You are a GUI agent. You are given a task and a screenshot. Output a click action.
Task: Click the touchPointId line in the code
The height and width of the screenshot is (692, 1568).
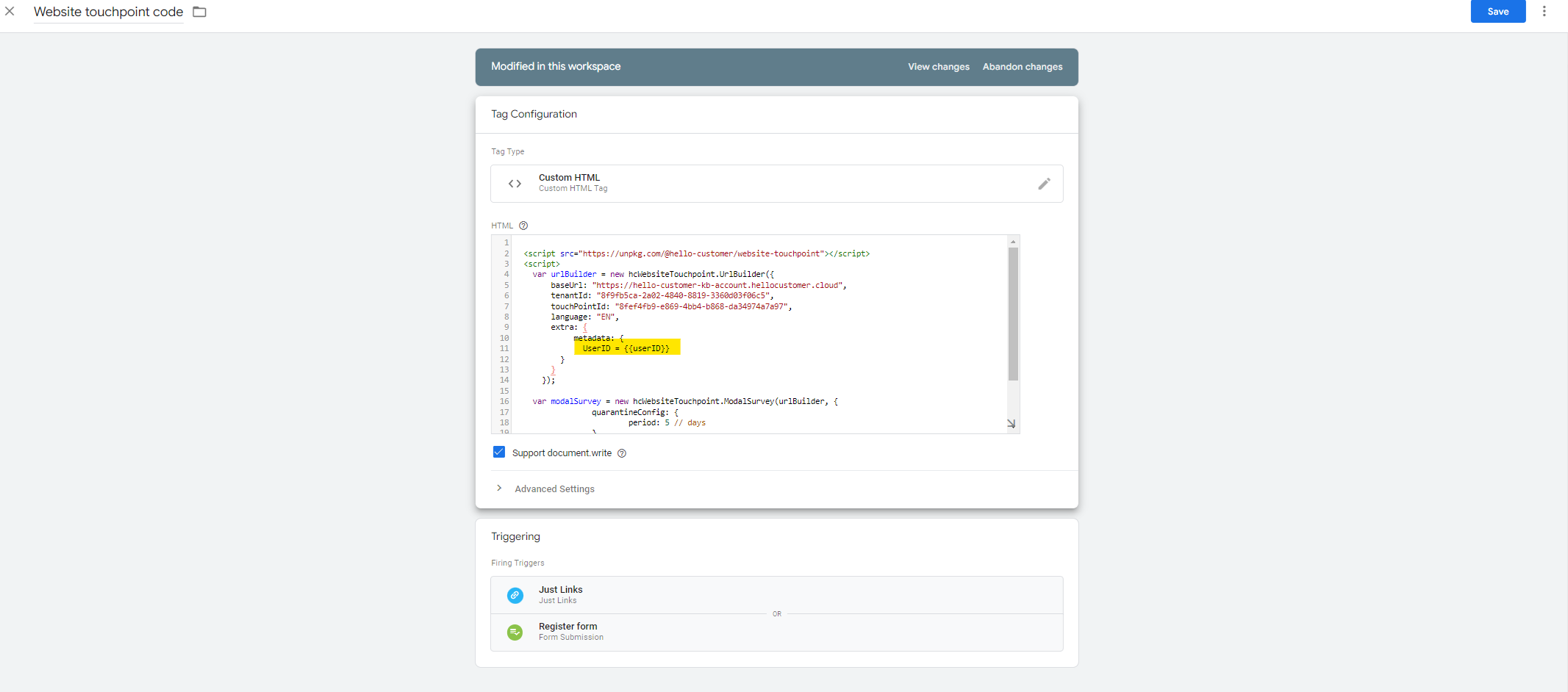(671, 306)
